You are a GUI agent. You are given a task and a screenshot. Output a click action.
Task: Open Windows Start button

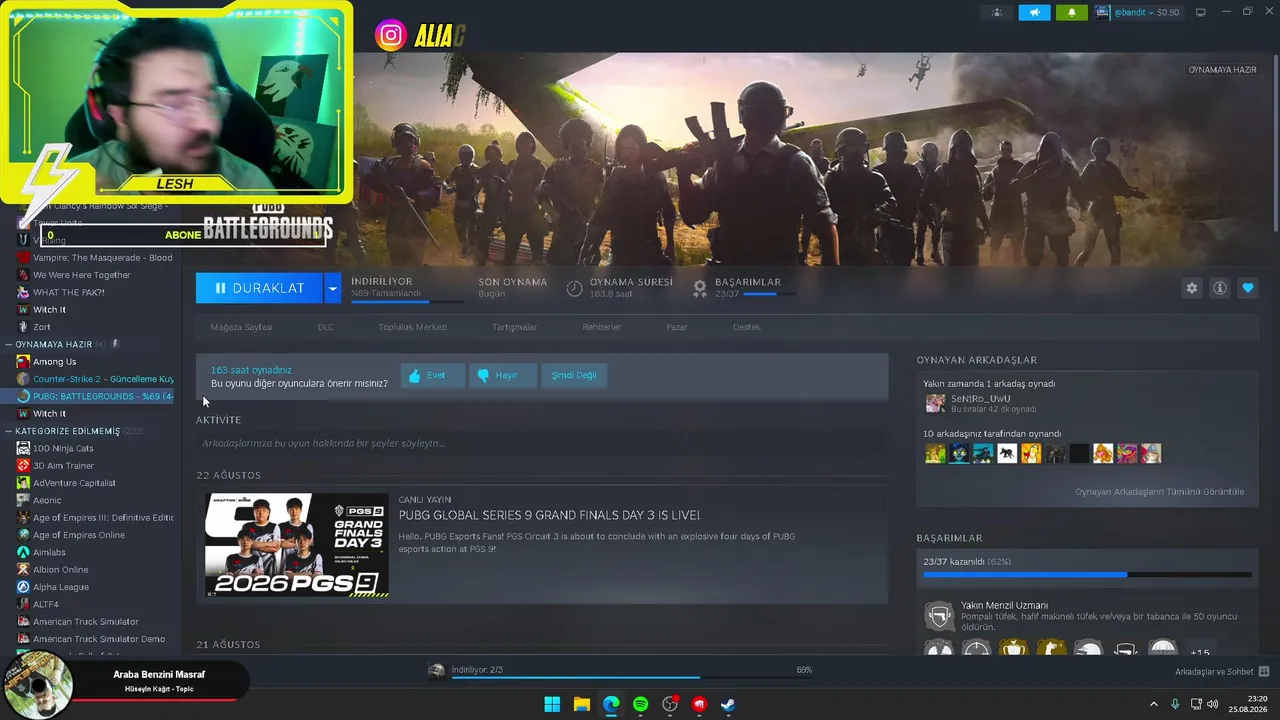[552, 704]
